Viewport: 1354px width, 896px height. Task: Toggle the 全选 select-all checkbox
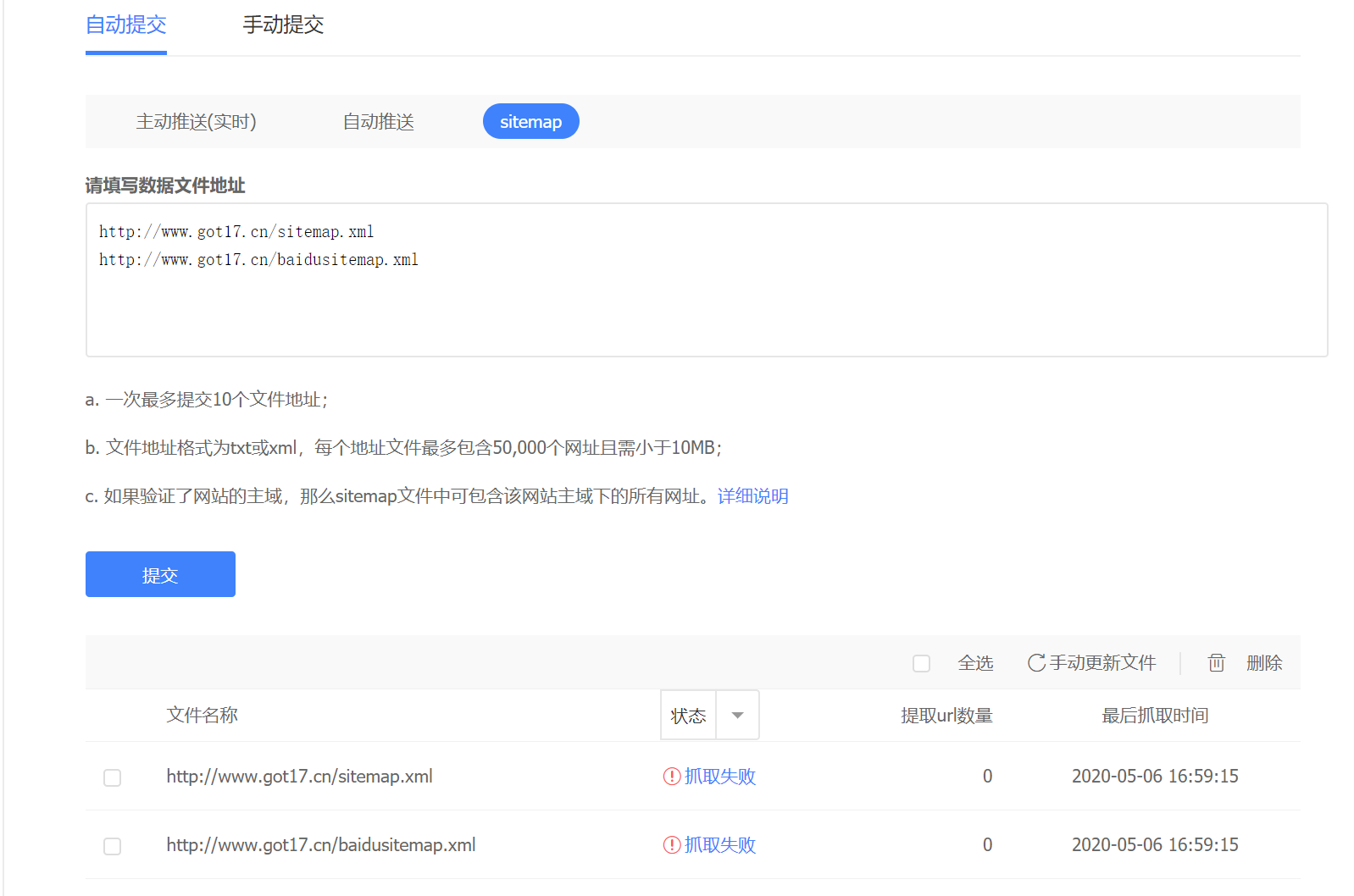[x=922, y=664]
